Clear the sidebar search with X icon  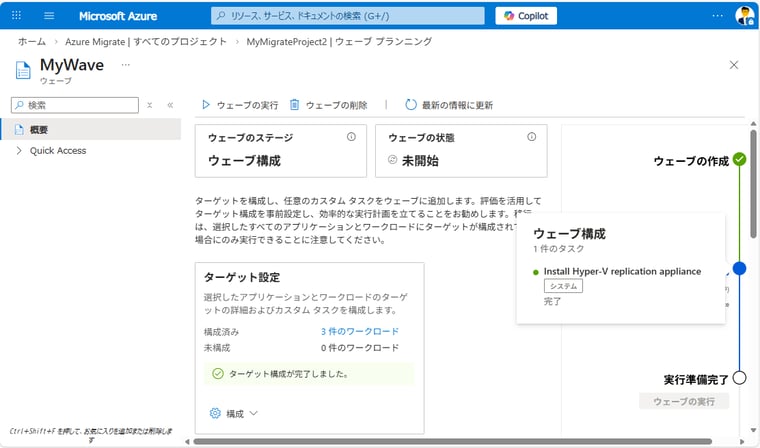[150, 105]
